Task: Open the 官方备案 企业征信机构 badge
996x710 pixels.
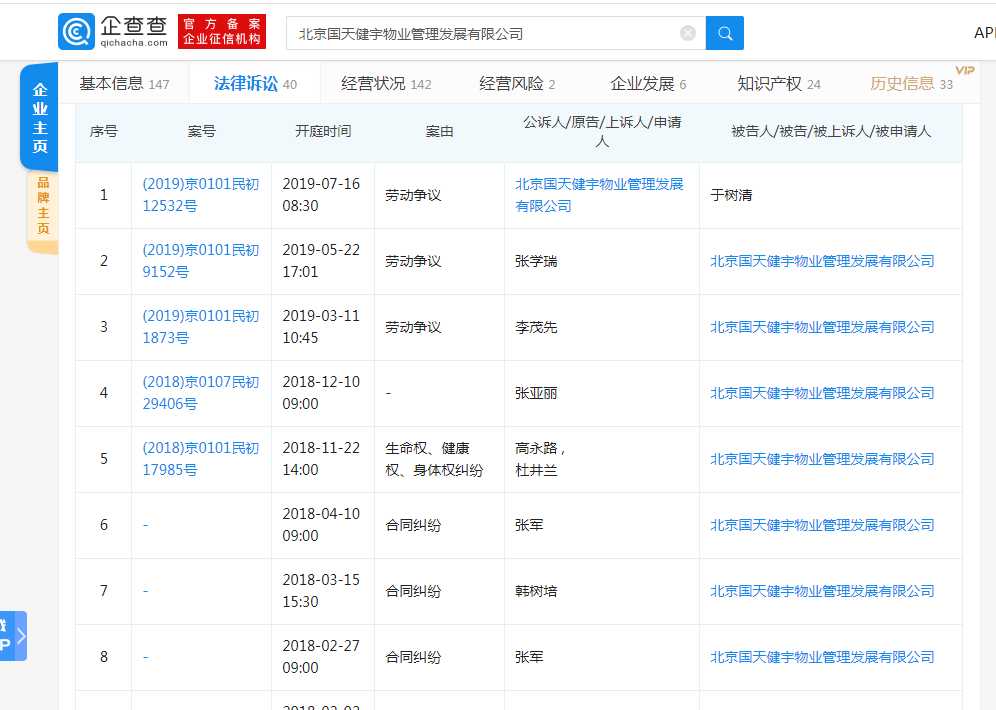Action: (222, 31)
